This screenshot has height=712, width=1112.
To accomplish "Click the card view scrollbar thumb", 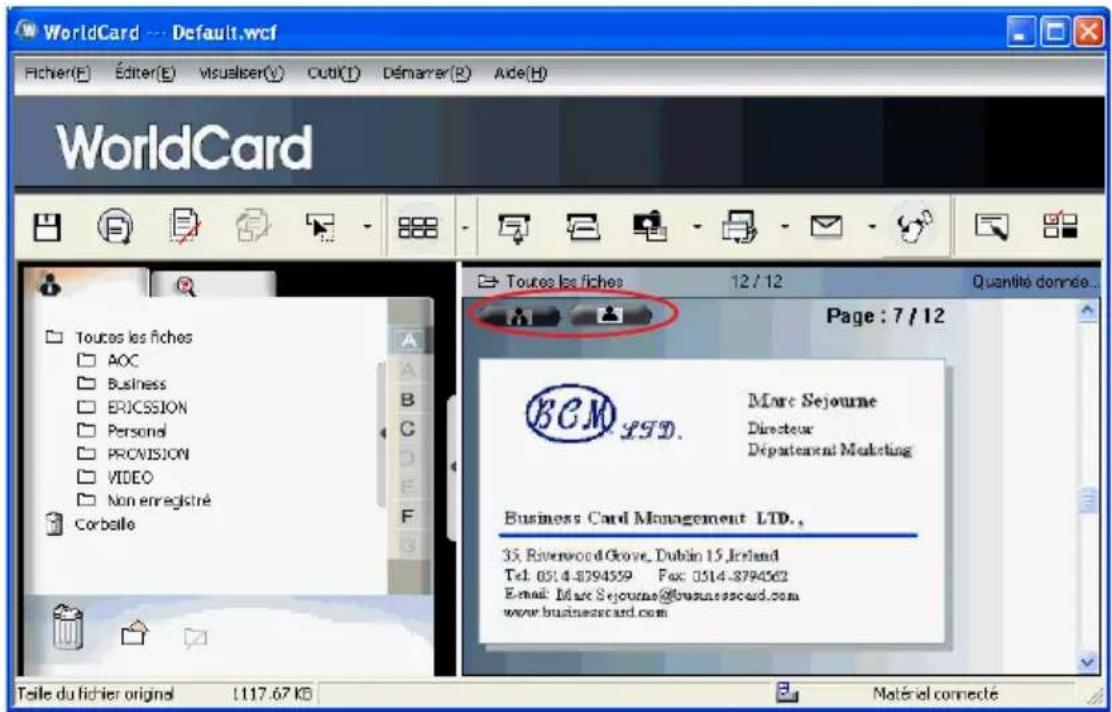I will click(x=1088, y=501).
